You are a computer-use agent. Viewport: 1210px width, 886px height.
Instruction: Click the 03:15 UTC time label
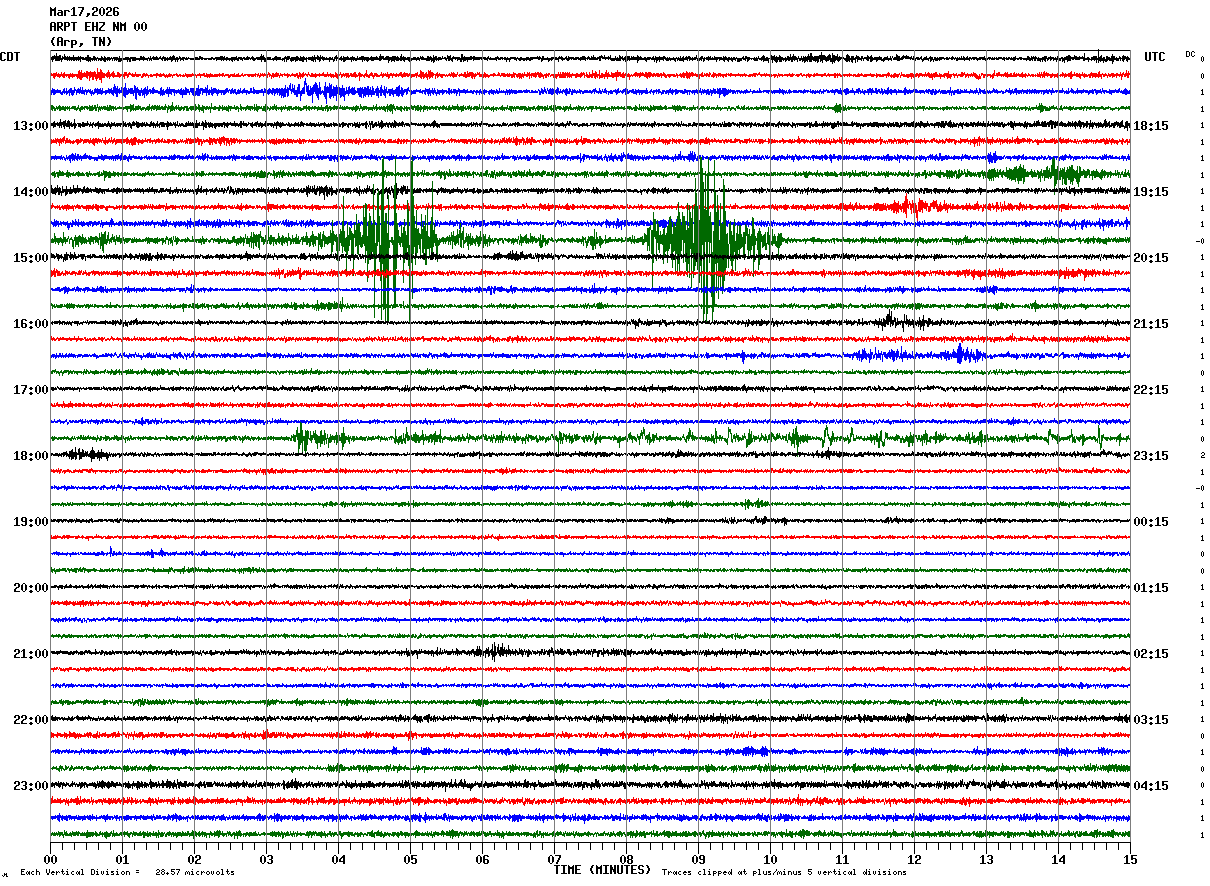click(x=1152, y=720)
